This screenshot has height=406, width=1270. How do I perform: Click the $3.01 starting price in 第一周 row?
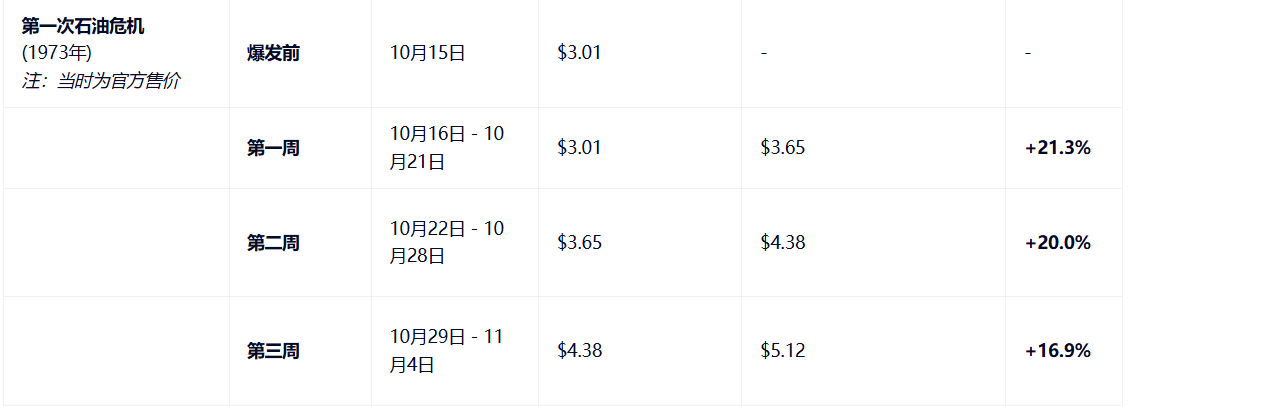pyautogui.click(x=579, y=148)
